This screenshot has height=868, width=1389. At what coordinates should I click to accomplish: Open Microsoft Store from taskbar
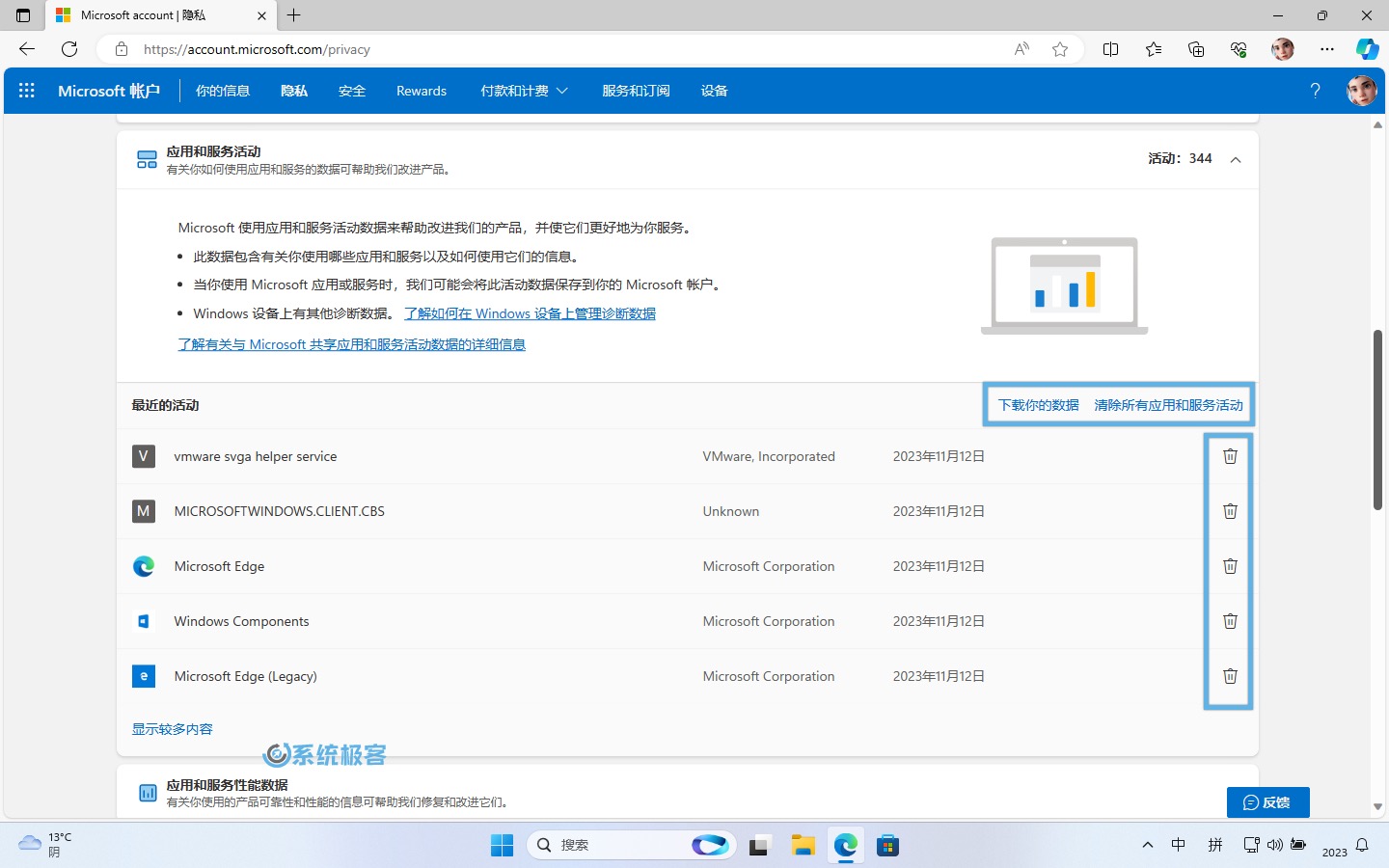point(887,846)
